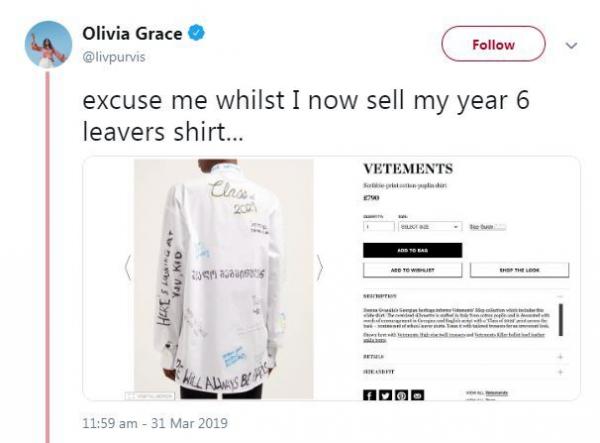600x443 pixels.
Task: Expand the Details section plus
Action: click(x=560, y=357)
